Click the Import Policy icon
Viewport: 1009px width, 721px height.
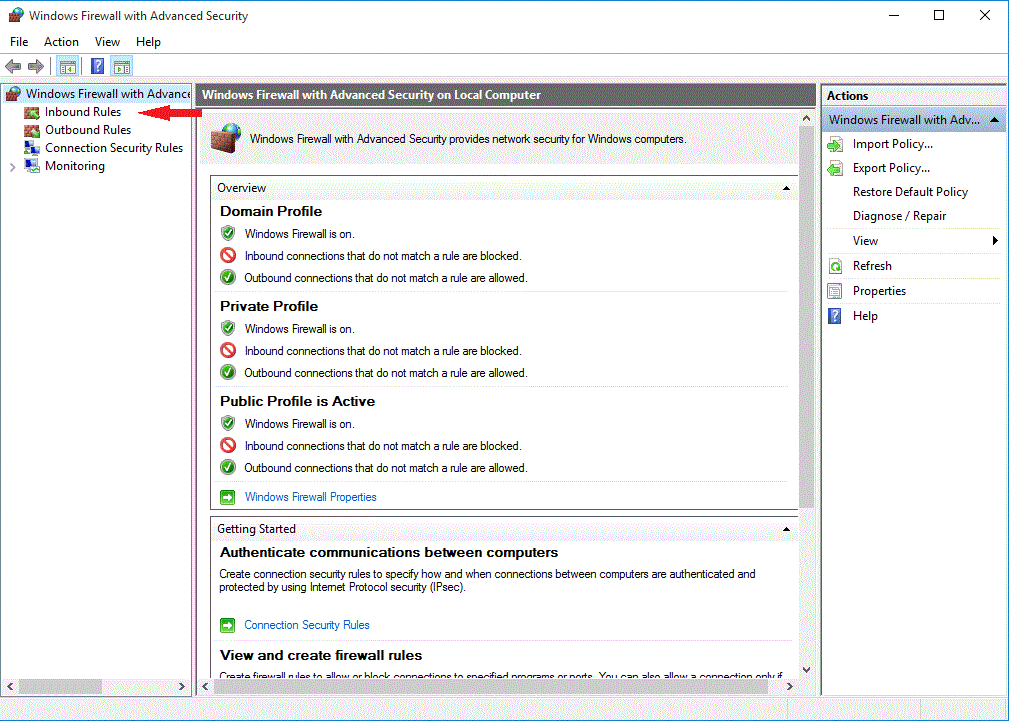835,143
